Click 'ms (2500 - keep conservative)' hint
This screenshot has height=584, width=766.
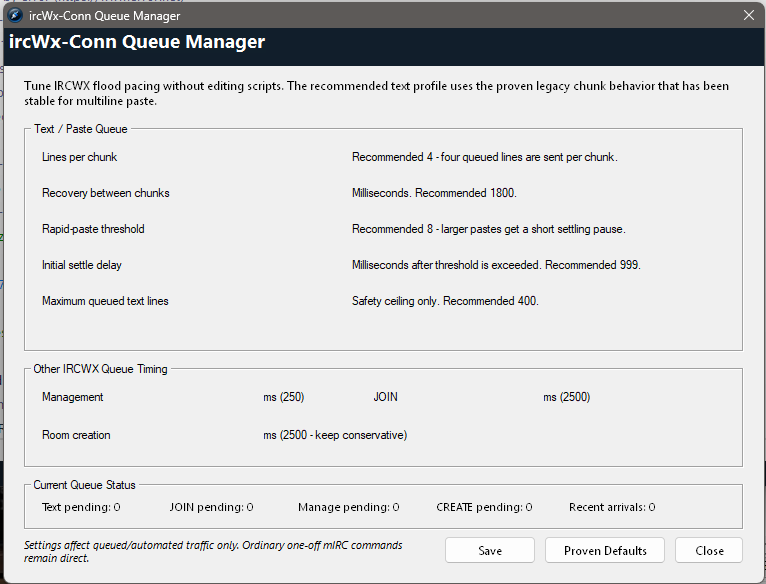(x=335, y=435)
